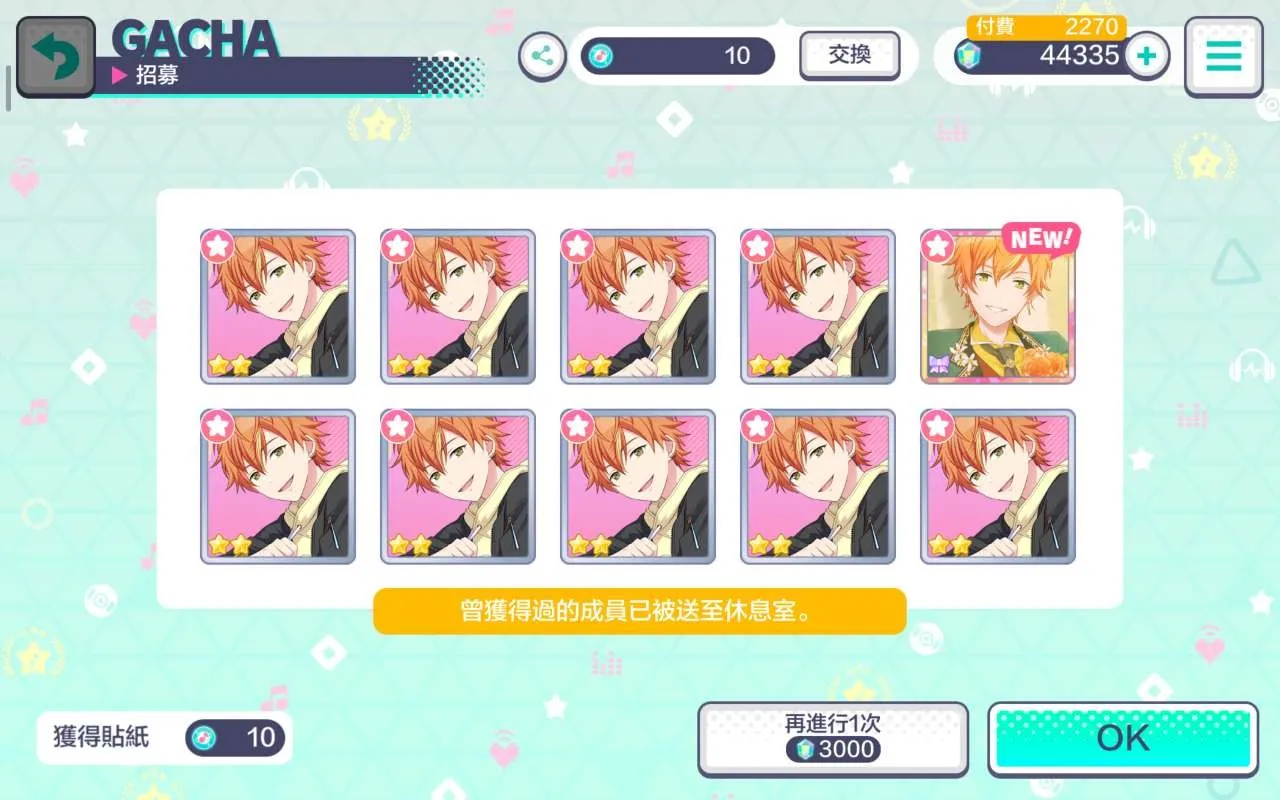The height and width of the screenshot is (800, 1280).
Task: Confirm results with the OK button
Action: click(1123, 738)
